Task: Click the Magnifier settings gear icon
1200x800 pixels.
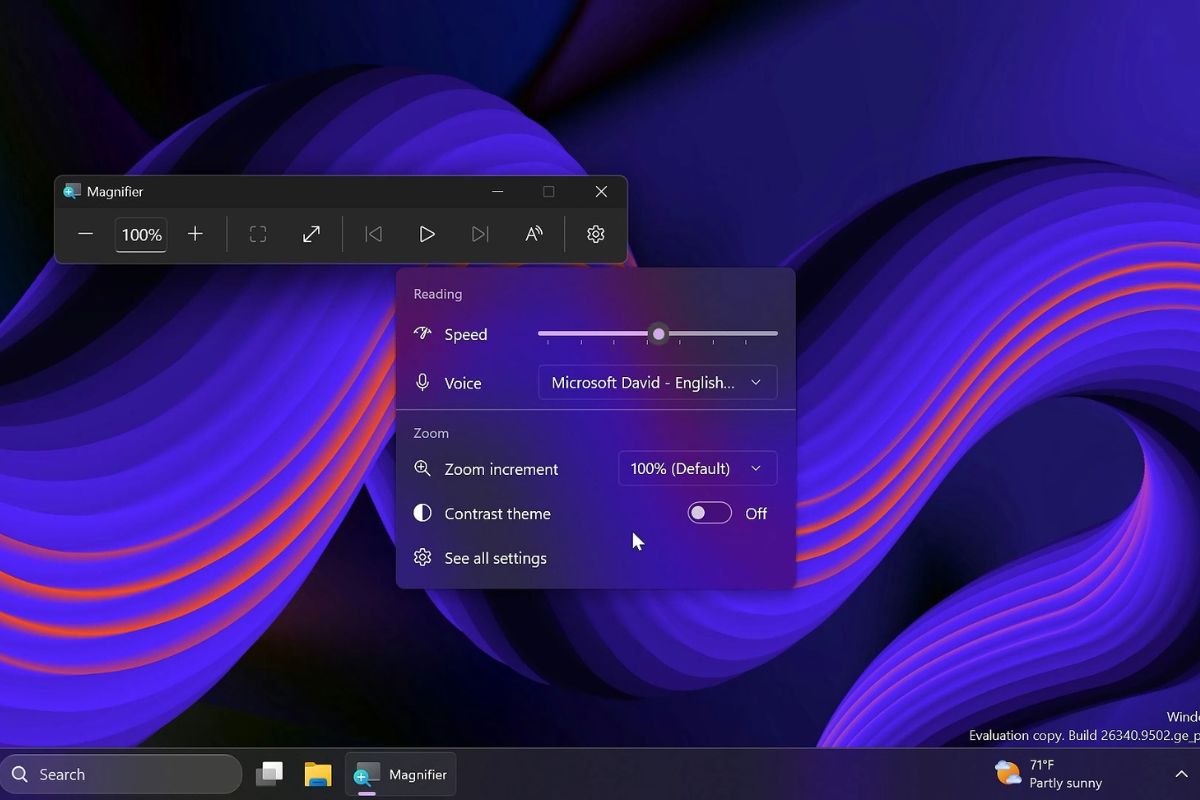Action: coord(596,234)
